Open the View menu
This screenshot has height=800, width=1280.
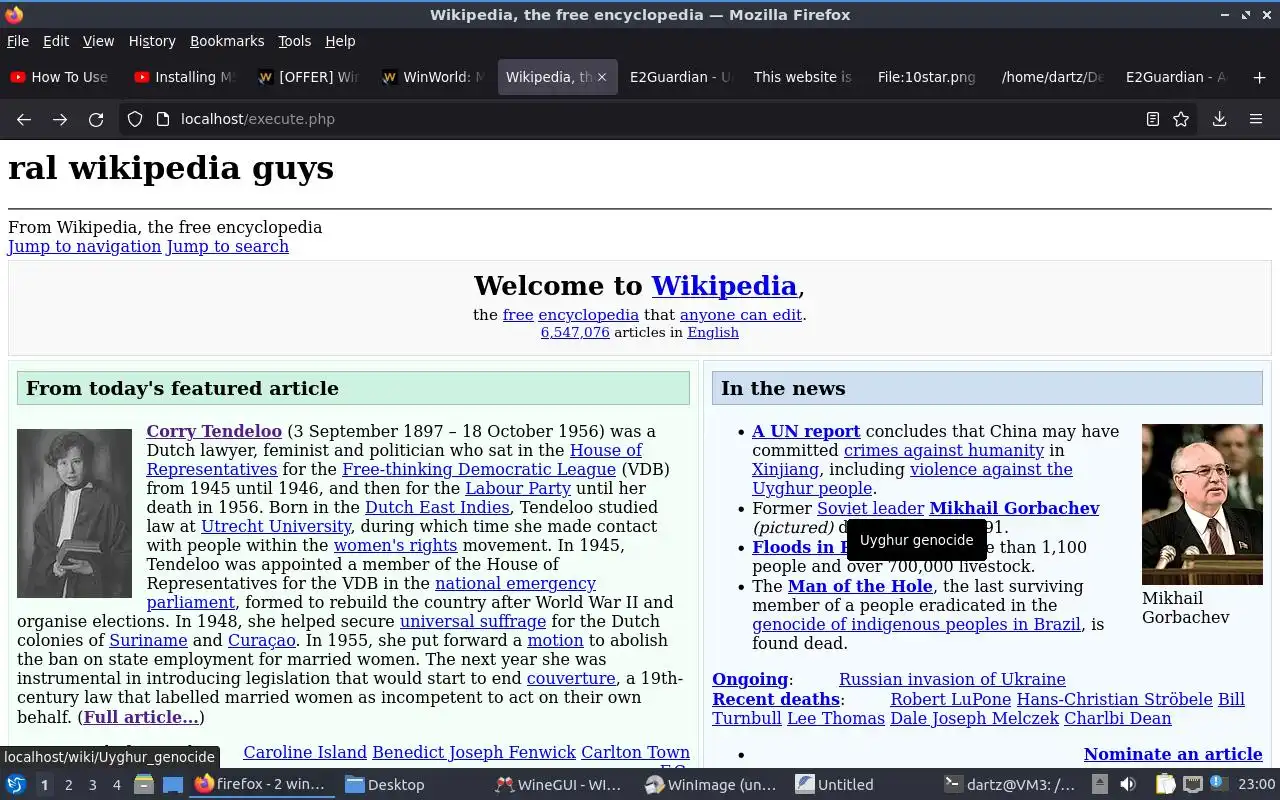[98, 41]
